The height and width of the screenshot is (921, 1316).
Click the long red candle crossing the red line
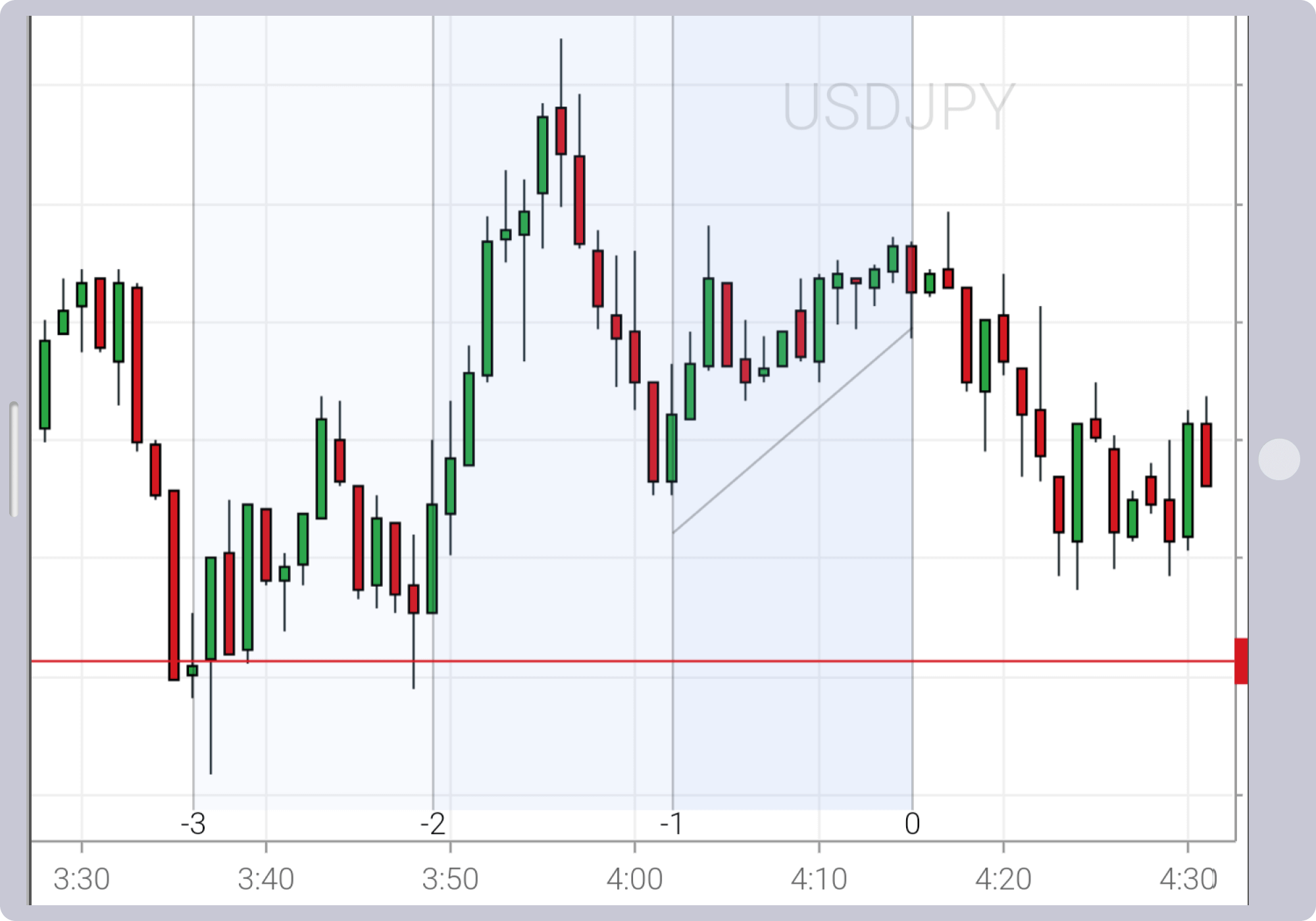point(174,585)
